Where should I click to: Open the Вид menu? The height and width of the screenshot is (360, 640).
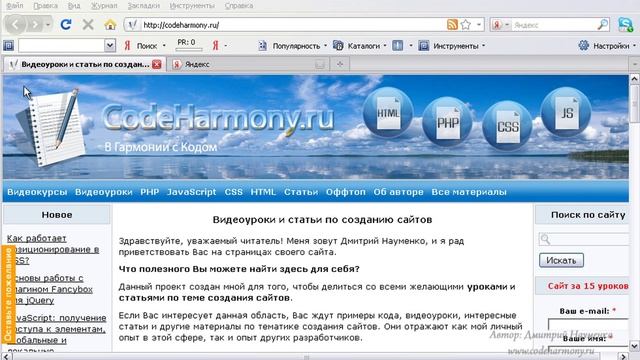(x=74, y=6)
